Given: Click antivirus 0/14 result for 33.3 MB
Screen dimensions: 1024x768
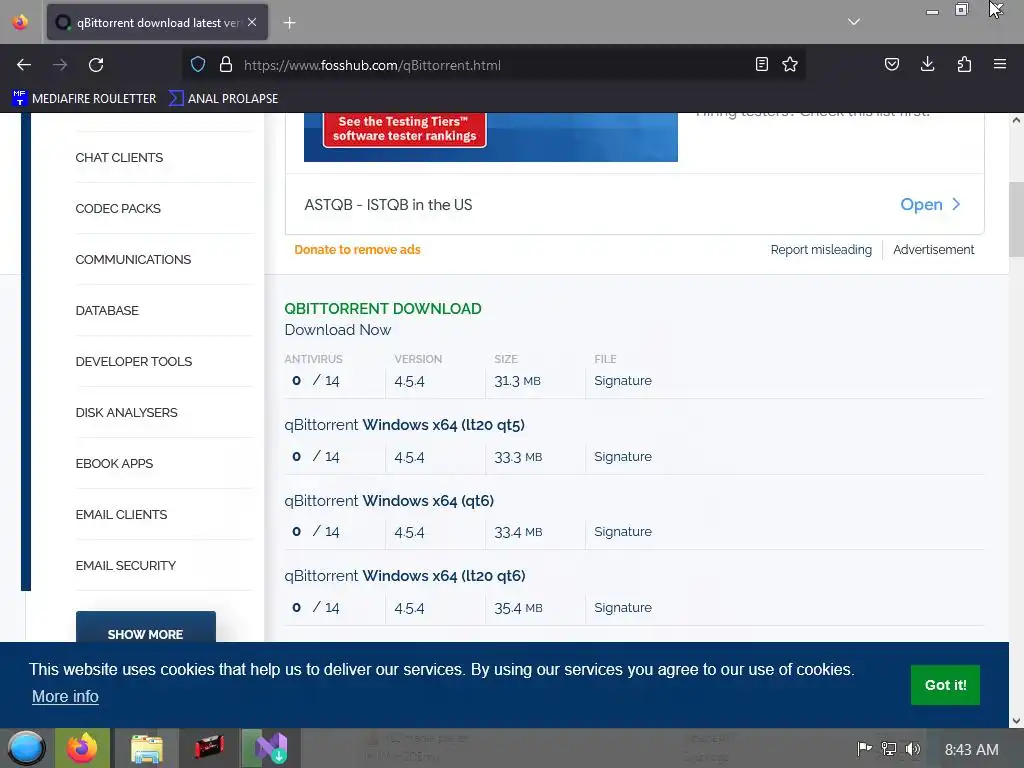Looking at the screenshot, I should (316, 456).
